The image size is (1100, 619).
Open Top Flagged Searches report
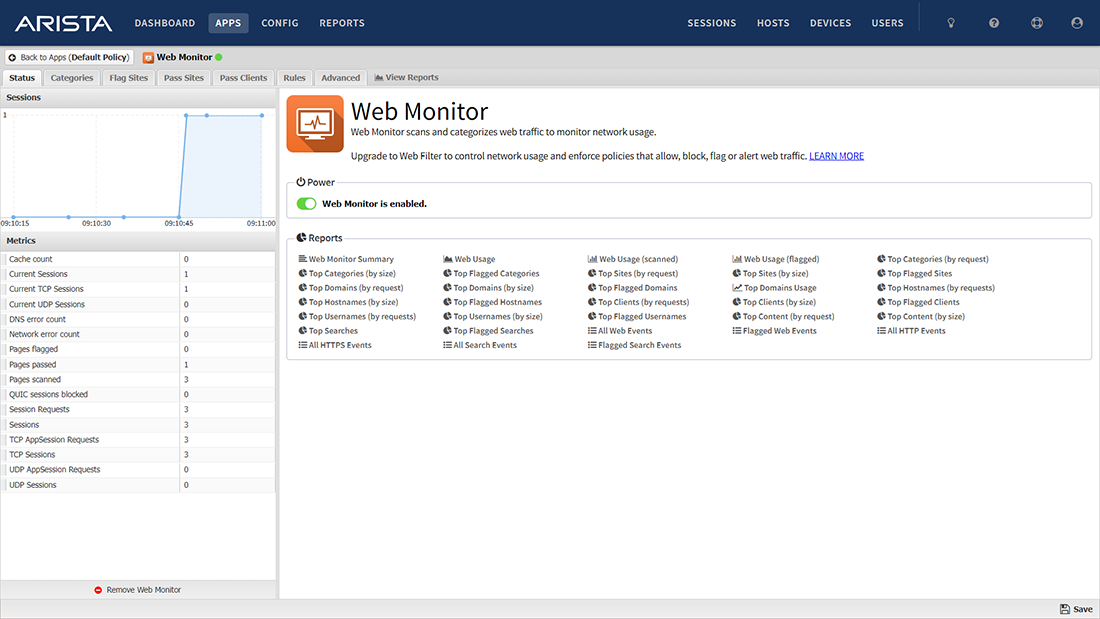point(488,331)
